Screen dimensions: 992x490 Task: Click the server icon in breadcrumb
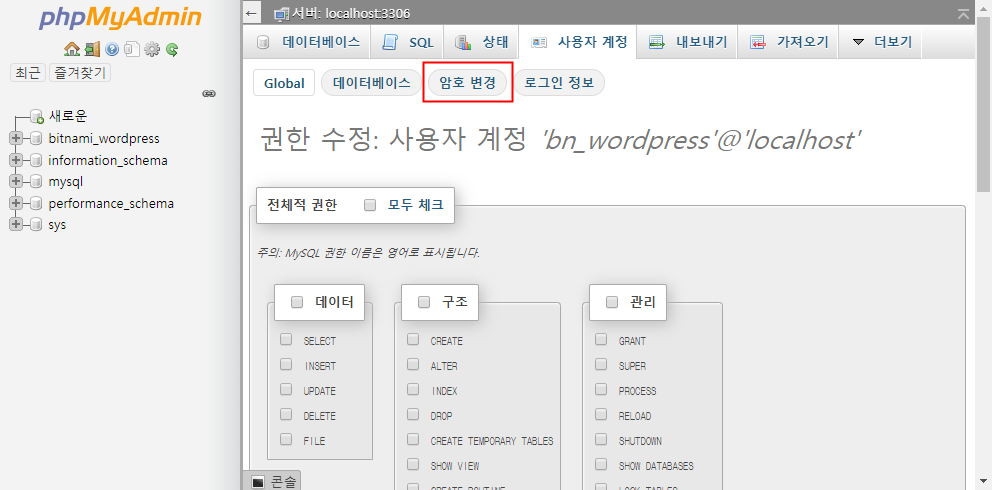pyautogui.click(x=282, y=13)
